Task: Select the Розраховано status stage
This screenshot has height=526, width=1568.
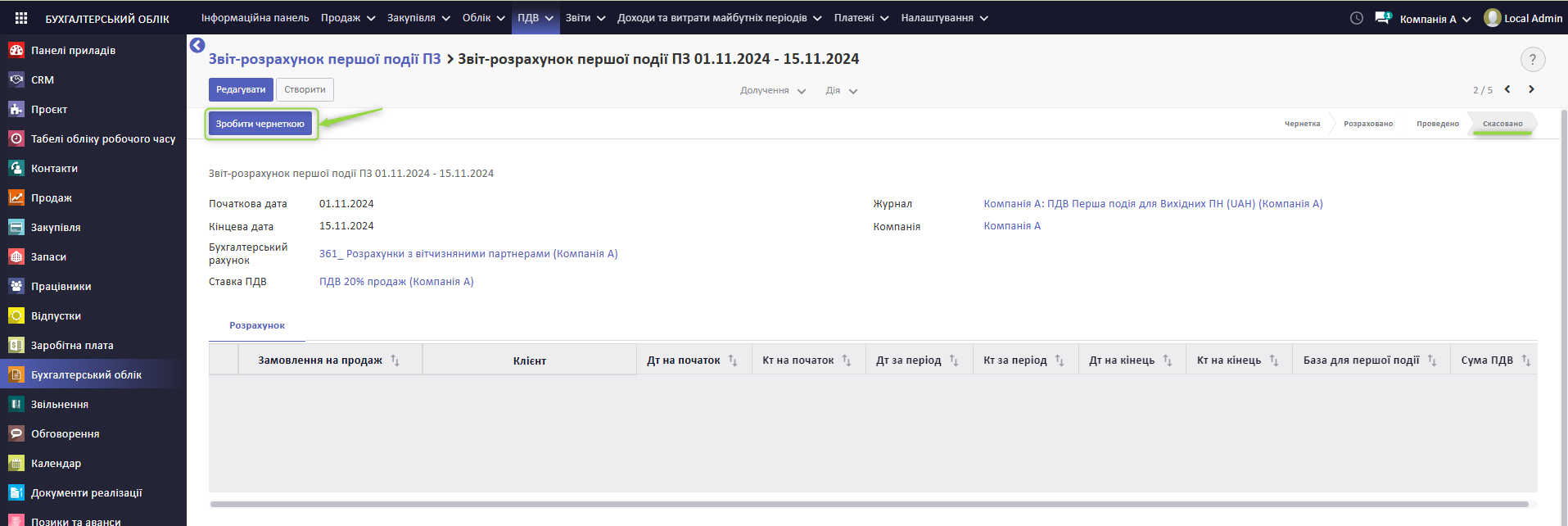Action: (1368, 124)
